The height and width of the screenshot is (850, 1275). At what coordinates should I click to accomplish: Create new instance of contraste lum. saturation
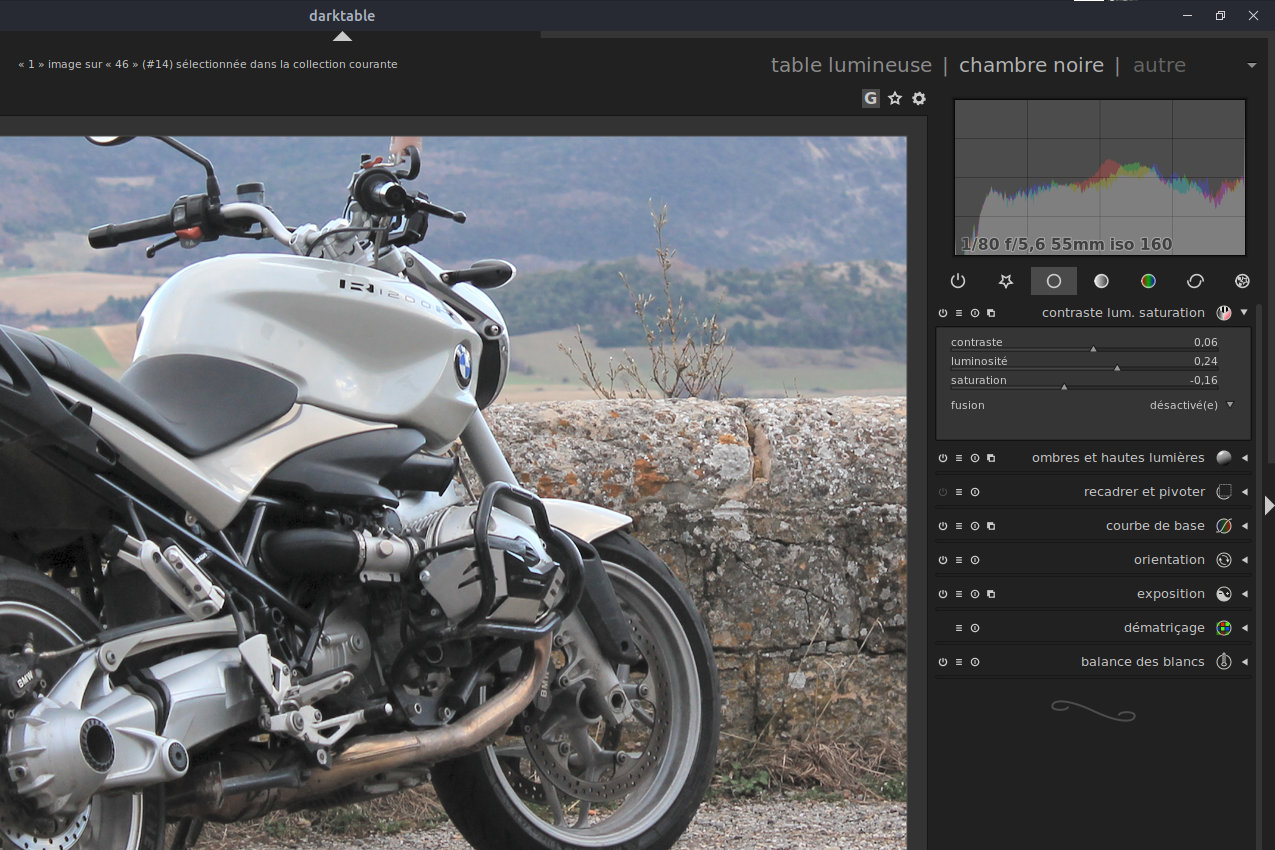click(x=991, y=313)
